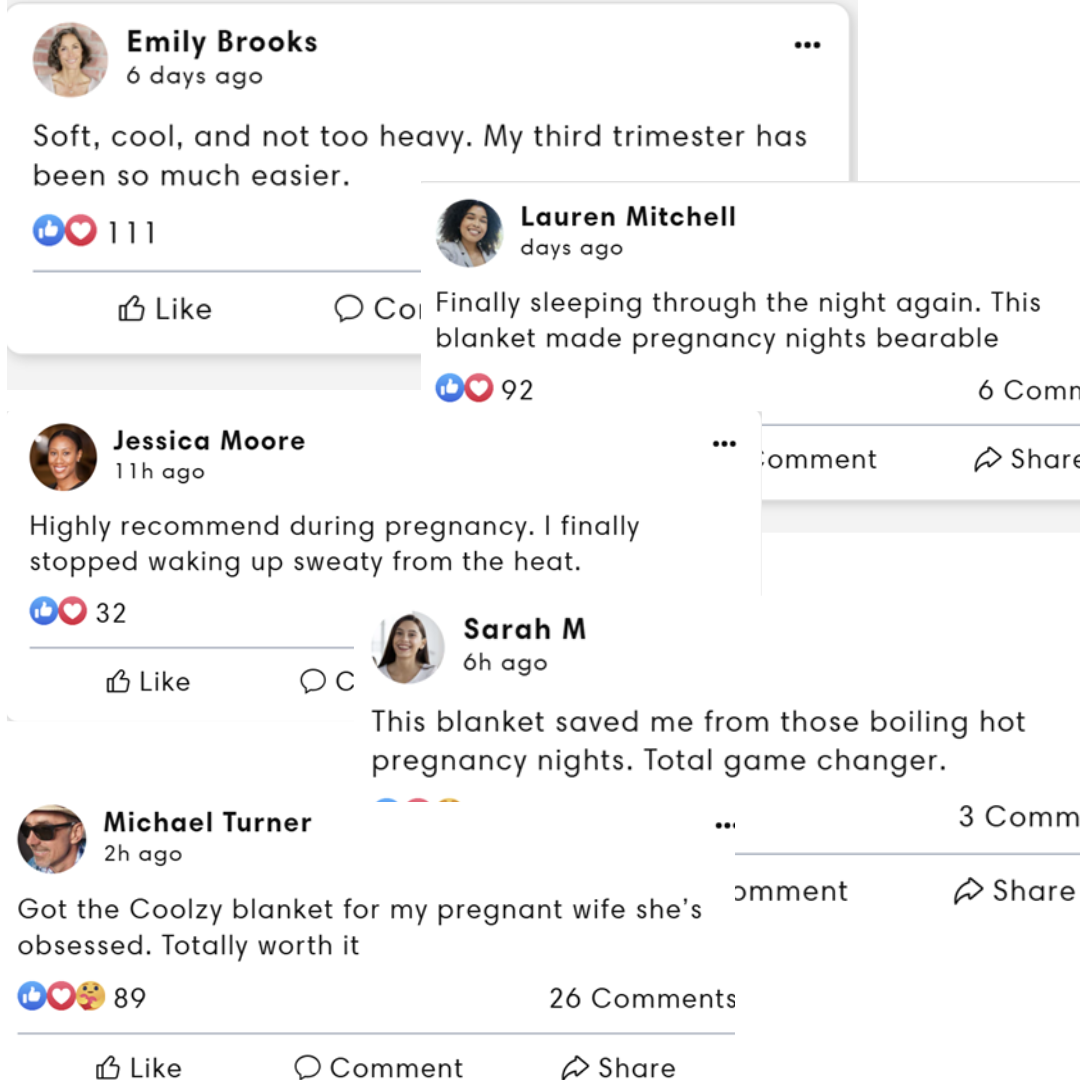View reactions with 92 count on Lauren's post
Screen dimensions: 1080x1080
click(484, 389)
